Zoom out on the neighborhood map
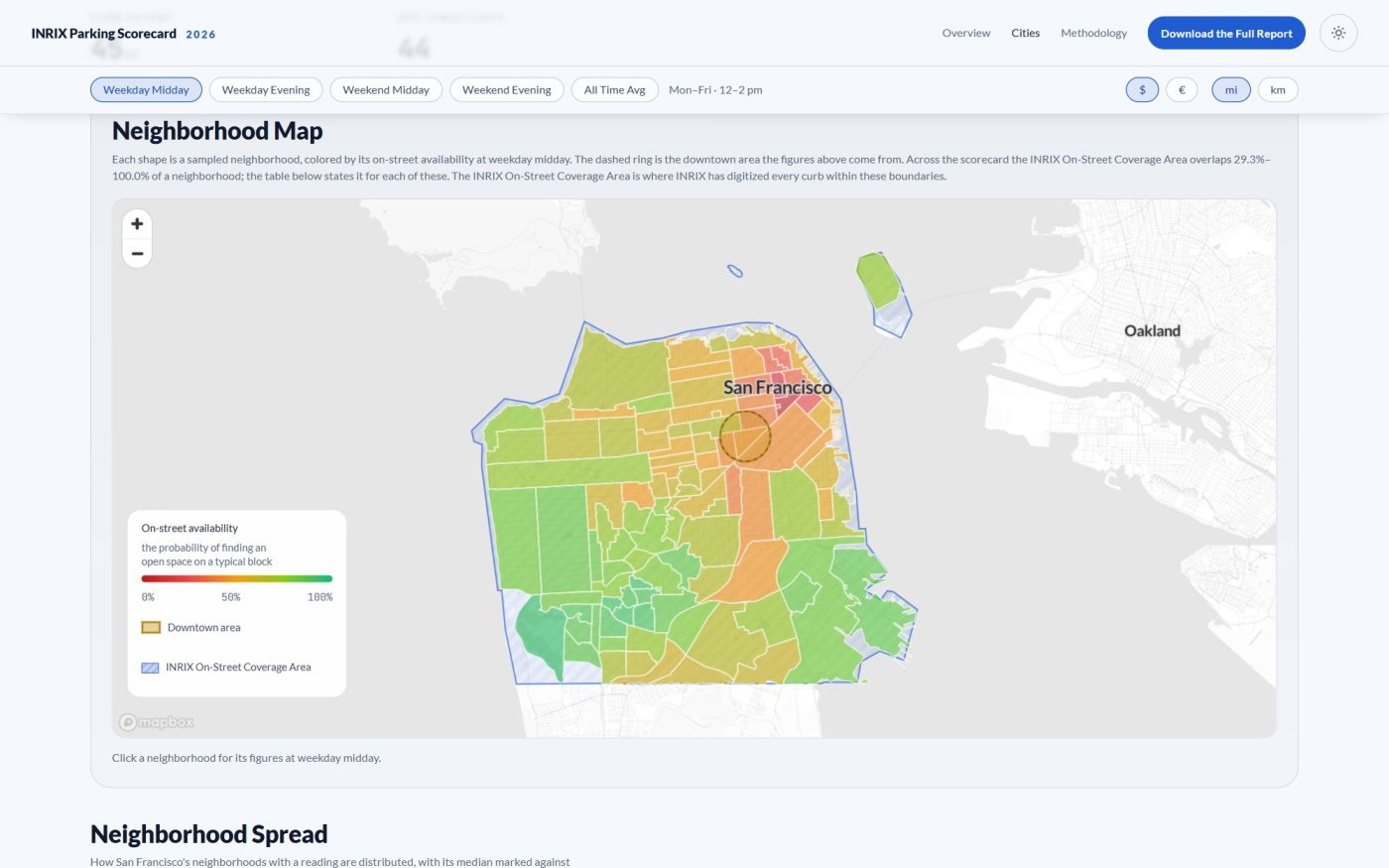Screen dimensions: 1389x868 (x=137, y=254)
